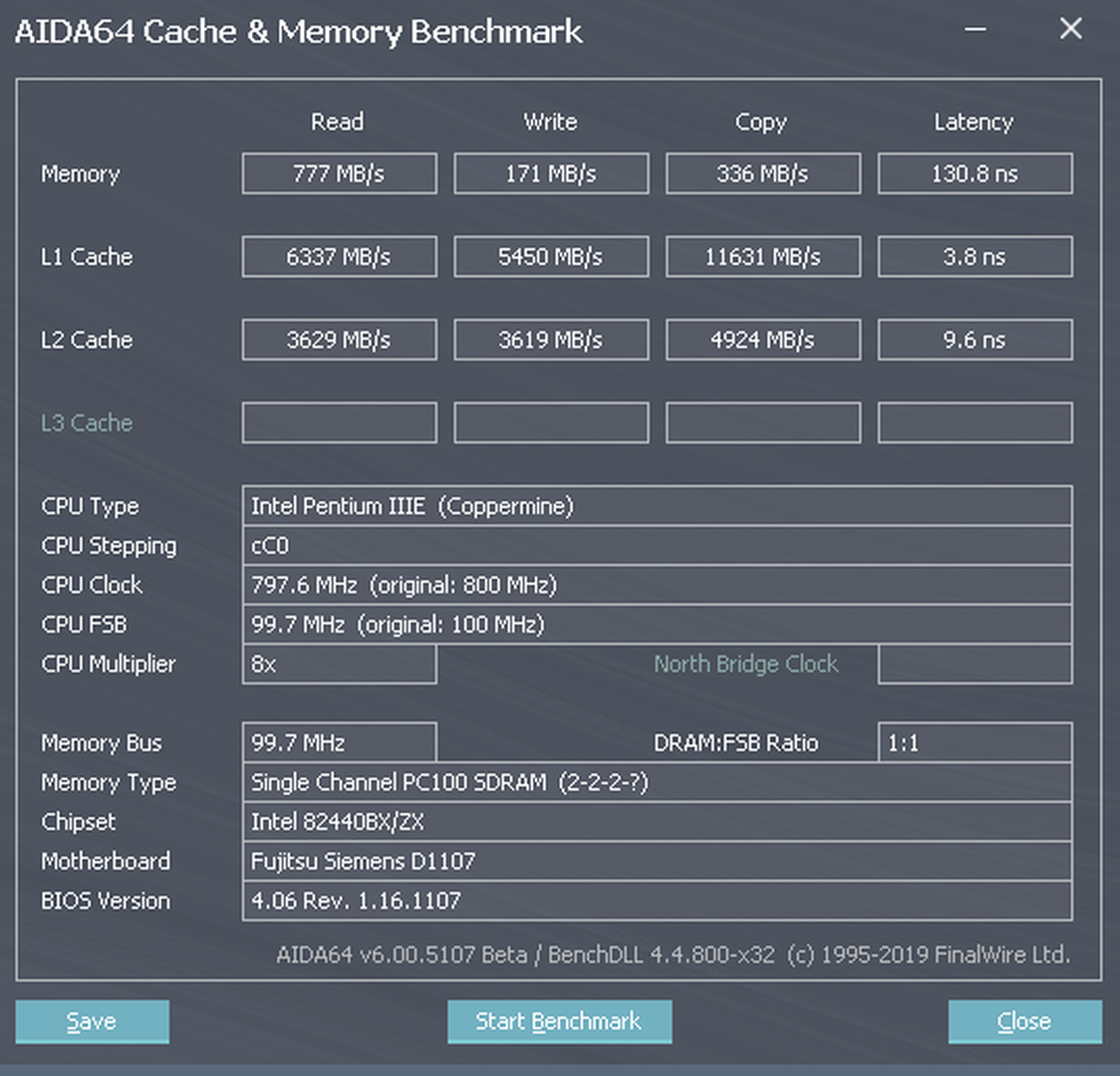Click the greyed L3 Cache label
The height and width of the screenshot is (1076, 1120).
pos(87,422)
